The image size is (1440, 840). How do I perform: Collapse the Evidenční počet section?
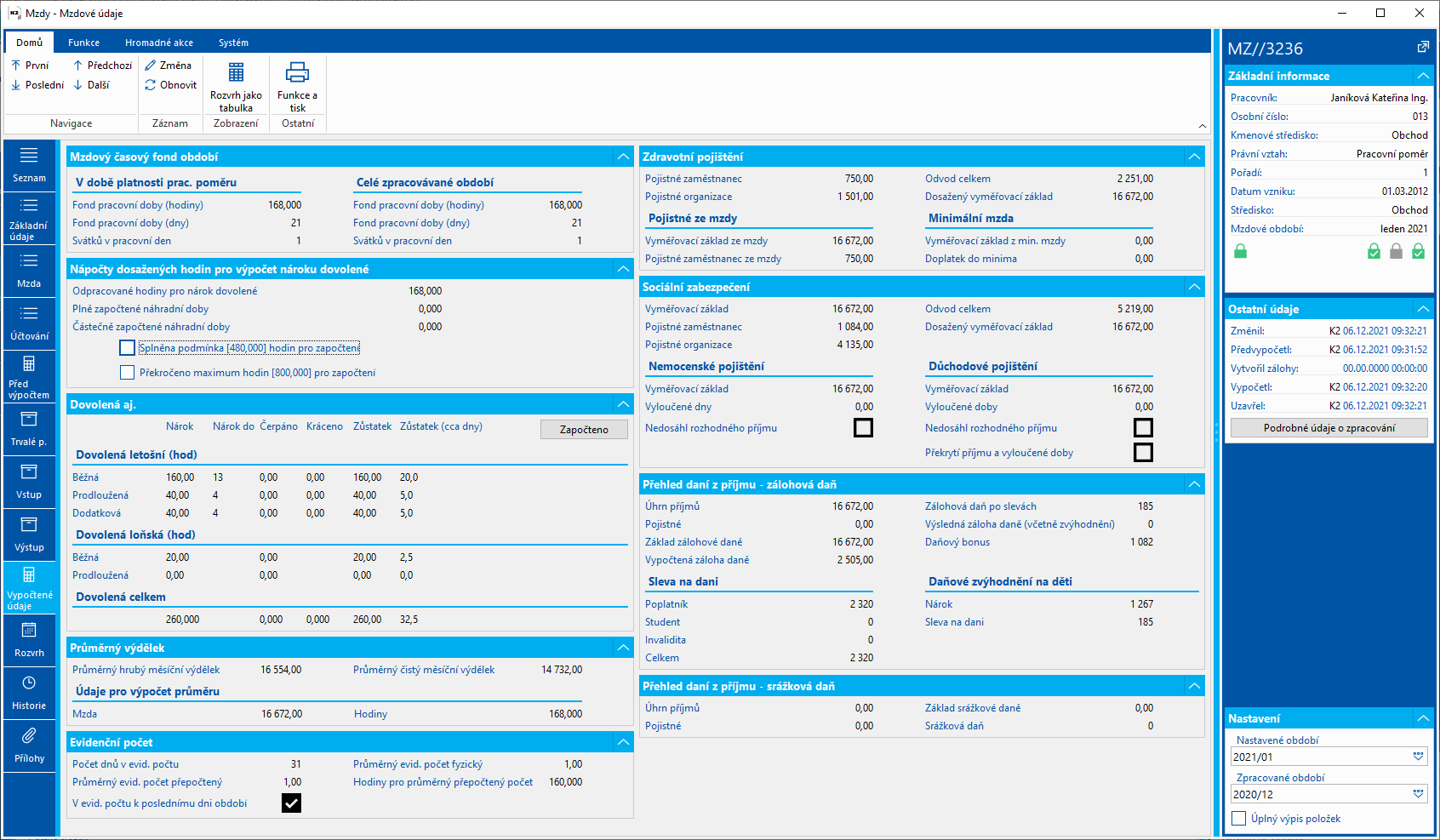pos(623,742)
